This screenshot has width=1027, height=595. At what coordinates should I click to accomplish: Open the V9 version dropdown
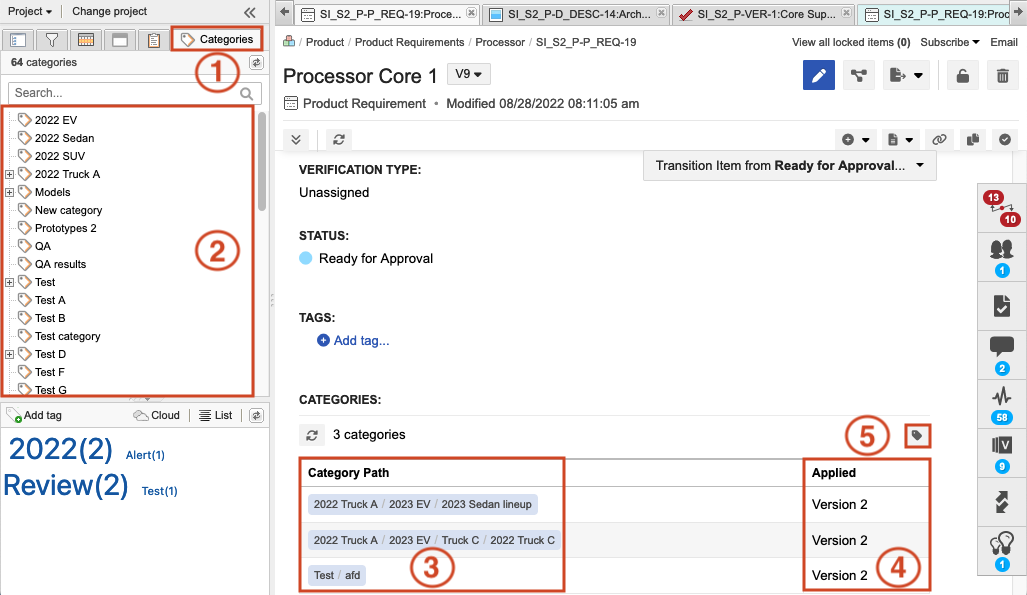coord(468,75)
